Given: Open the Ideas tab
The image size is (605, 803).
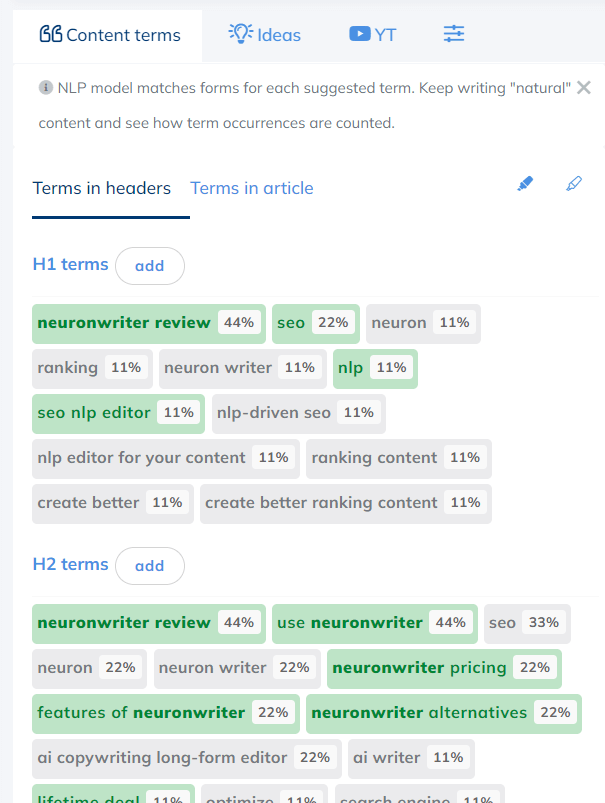Looking at the screenshot, I should tap(264, 34).
